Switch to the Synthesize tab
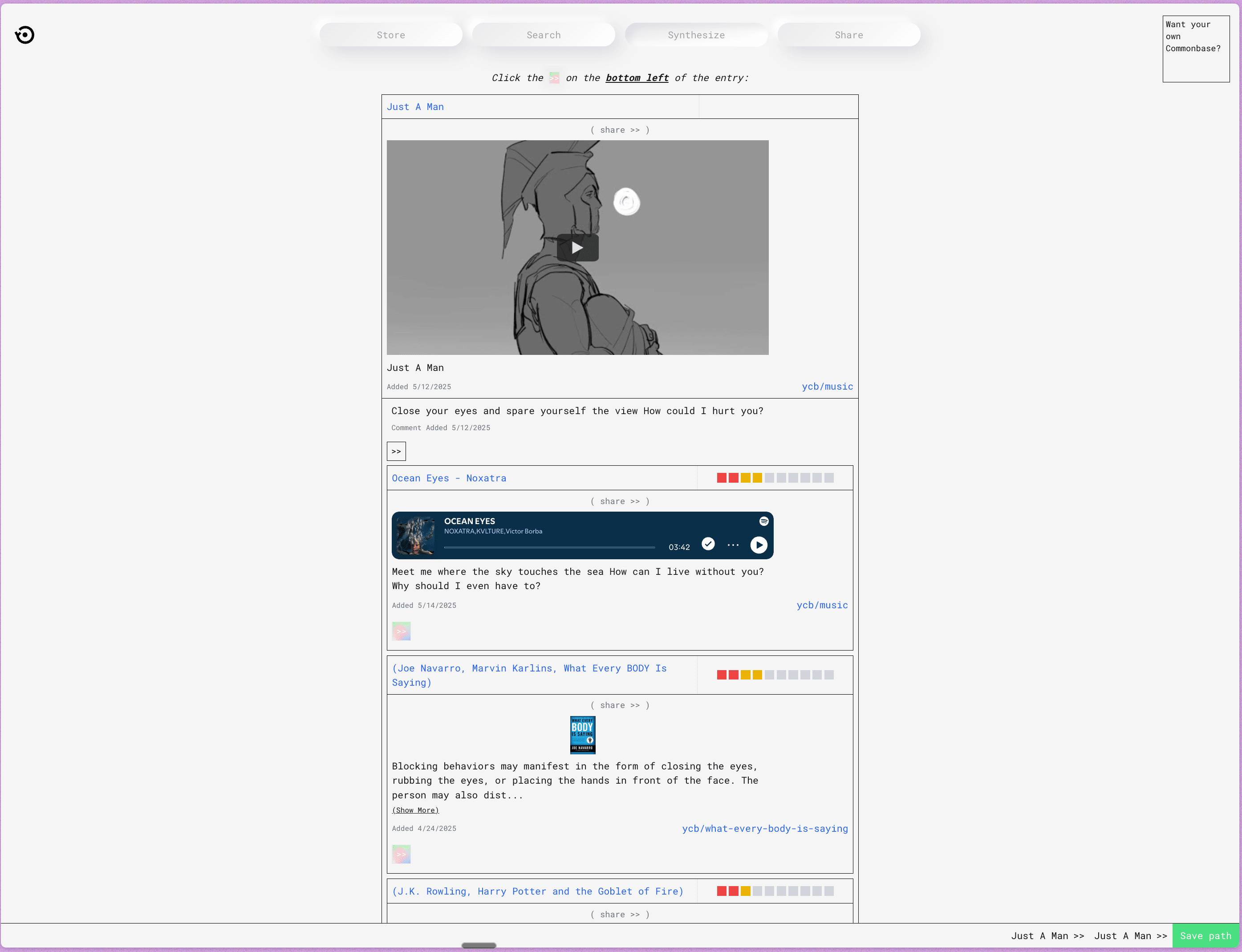 click(x=696, y=35)
